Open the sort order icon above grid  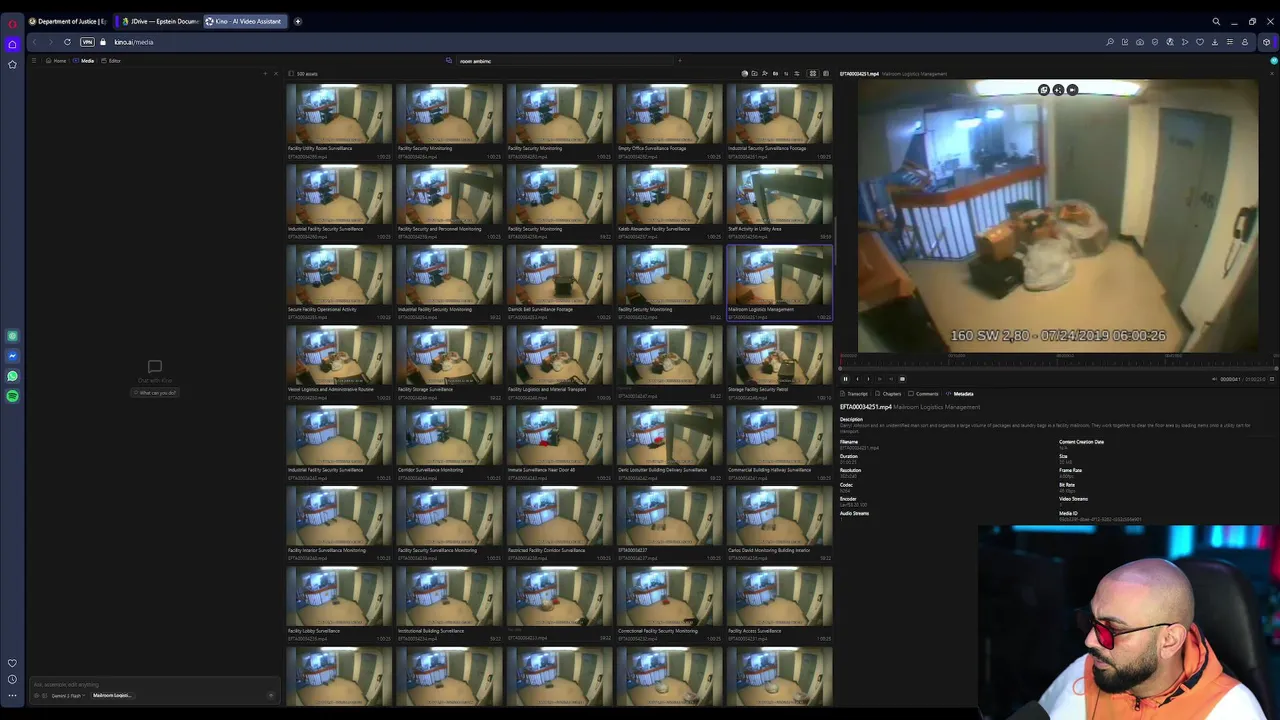pos(786,73)
